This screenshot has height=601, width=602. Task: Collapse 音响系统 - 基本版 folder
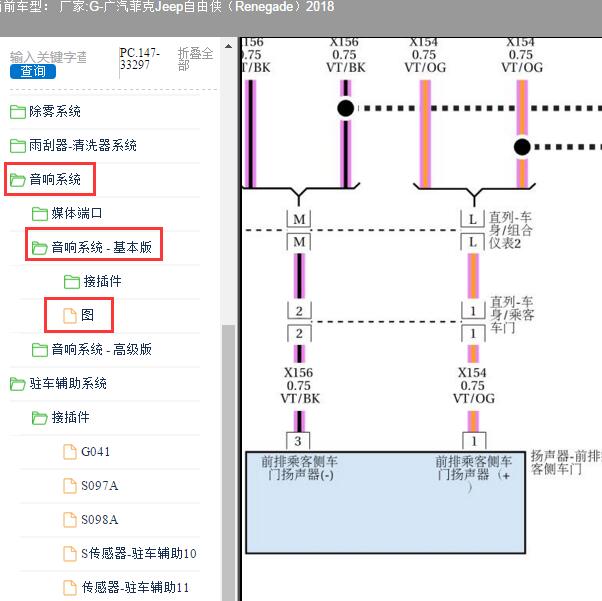(x=102, y=247)
